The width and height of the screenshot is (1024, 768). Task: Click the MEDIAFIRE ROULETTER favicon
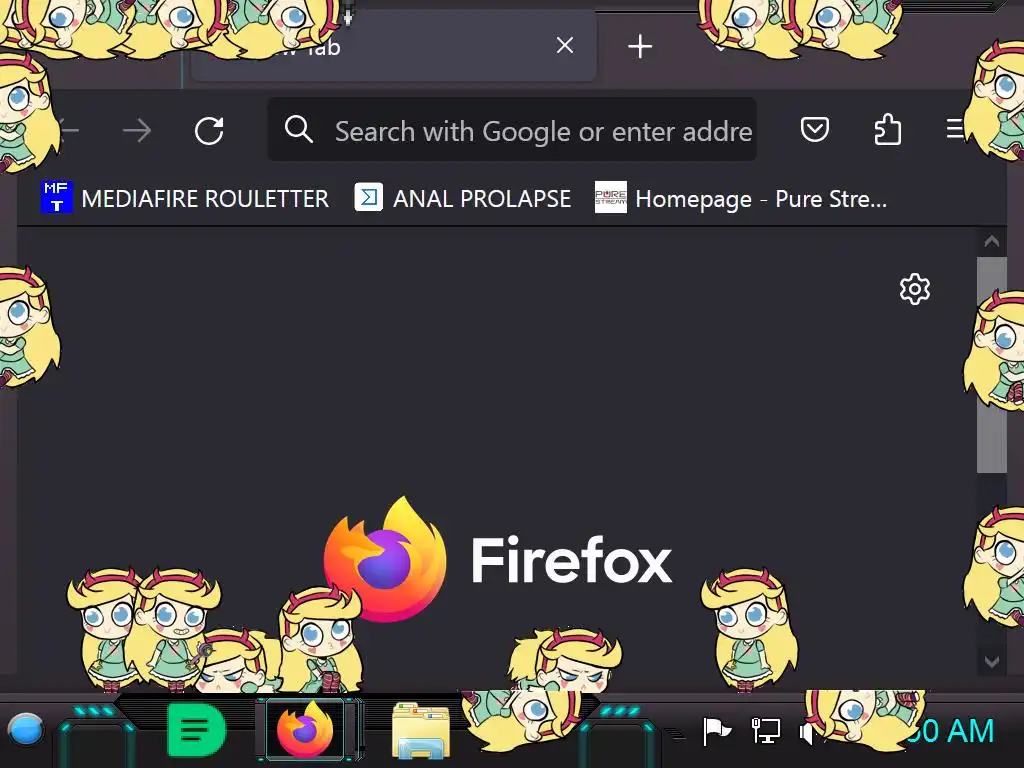57,197
